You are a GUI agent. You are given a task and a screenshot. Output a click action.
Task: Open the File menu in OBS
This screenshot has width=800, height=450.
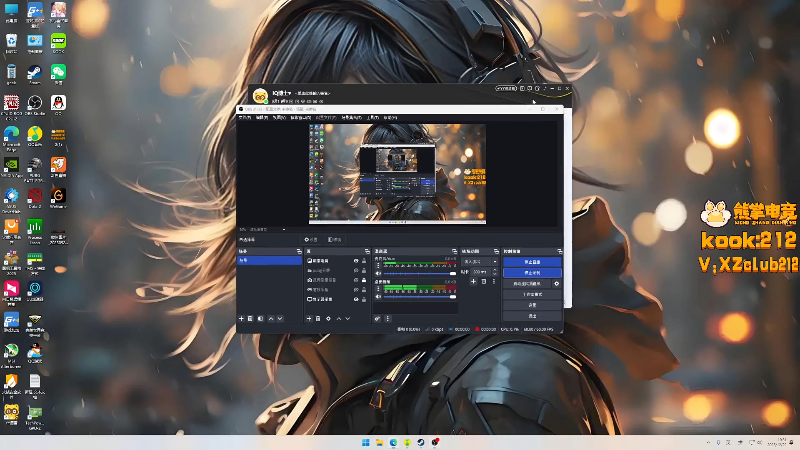coord(245,118)
